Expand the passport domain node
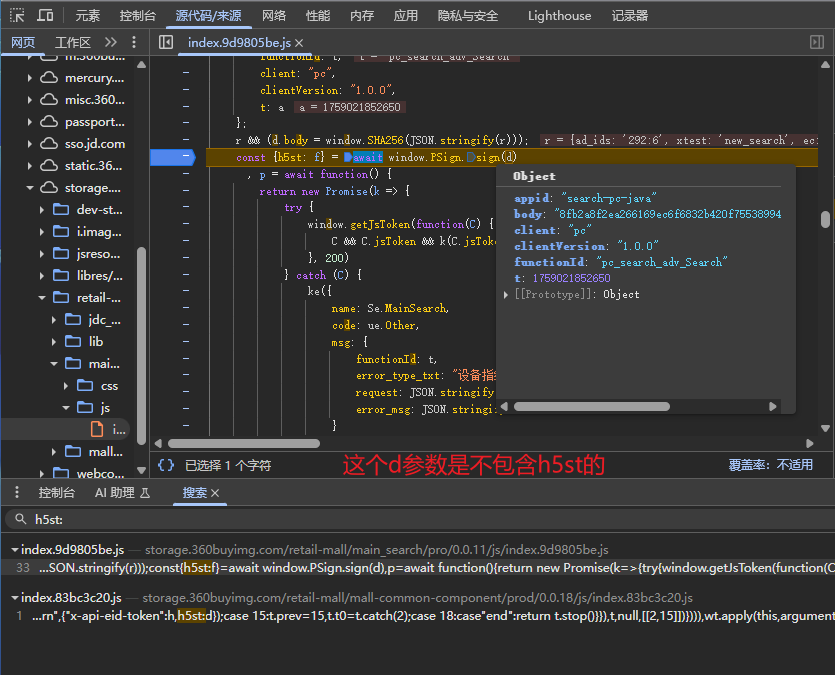The image size is (835, 675). (x=30, y=122)
